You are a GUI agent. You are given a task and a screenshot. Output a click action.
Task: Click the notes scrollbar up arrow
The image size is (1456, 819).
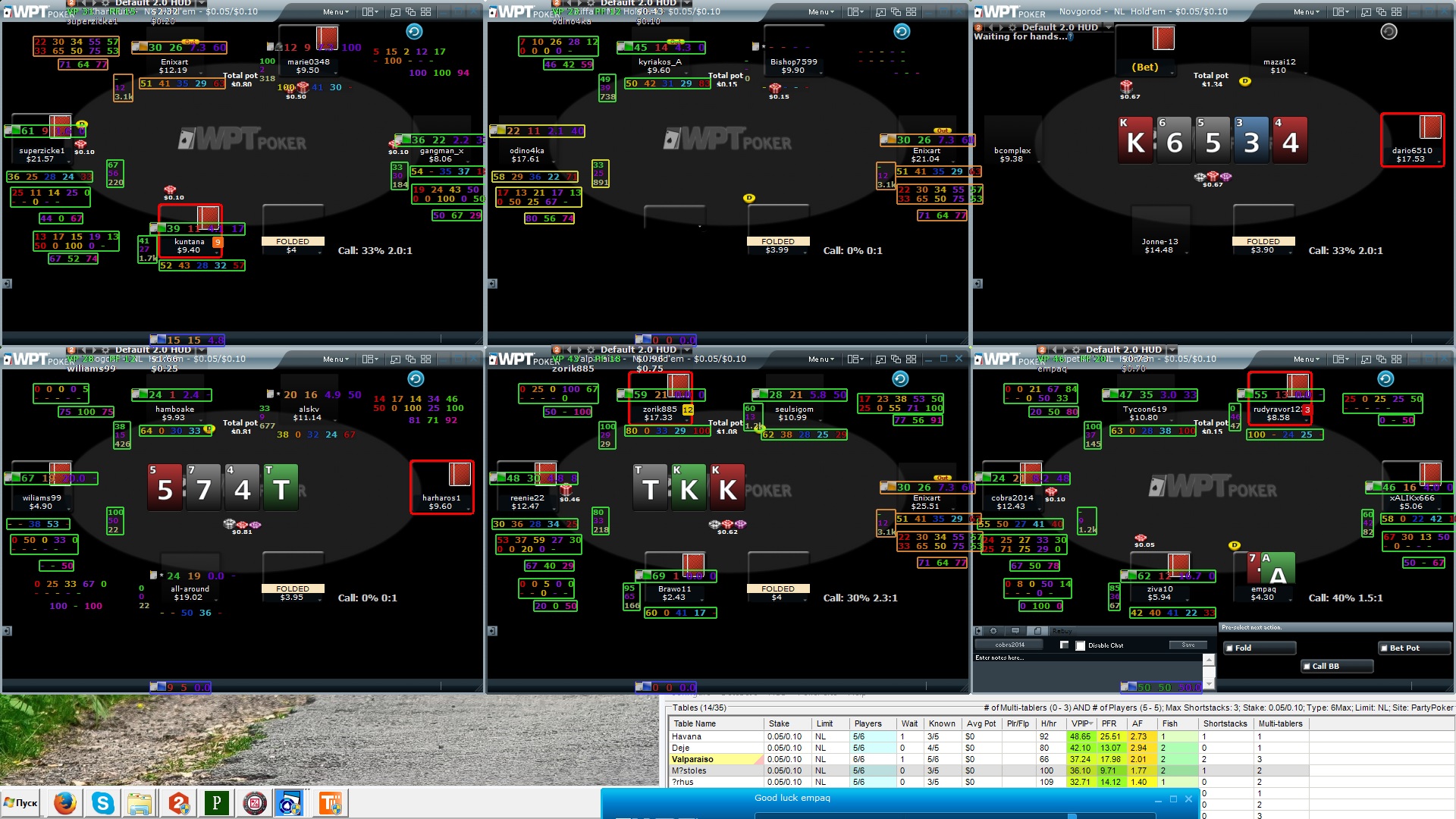click(x=1209, y=660)
